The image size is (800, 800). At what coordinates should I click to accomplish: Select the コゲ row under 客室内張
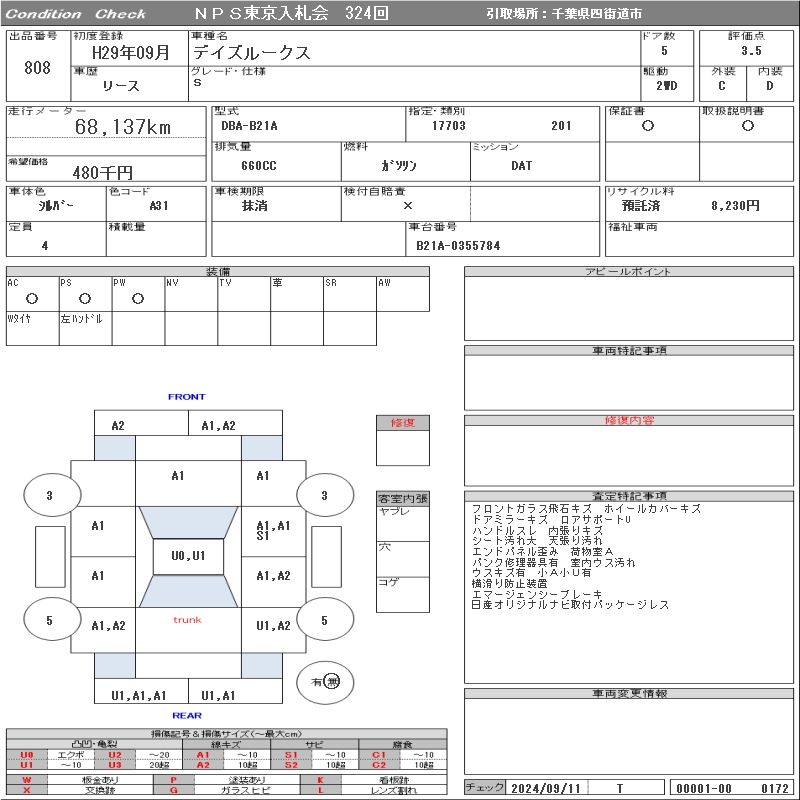[403, 594]
